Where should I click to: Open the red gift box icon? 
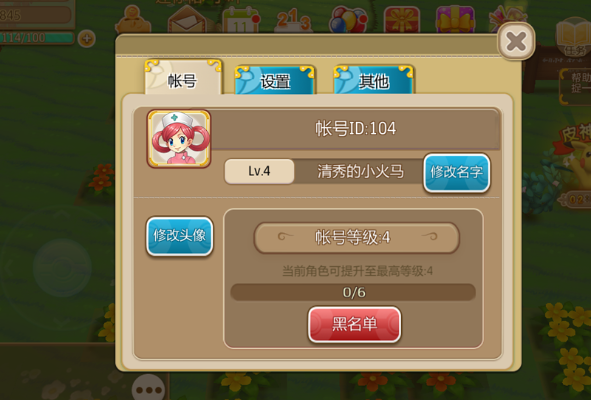pyautogui.click(x=401, y=20)
